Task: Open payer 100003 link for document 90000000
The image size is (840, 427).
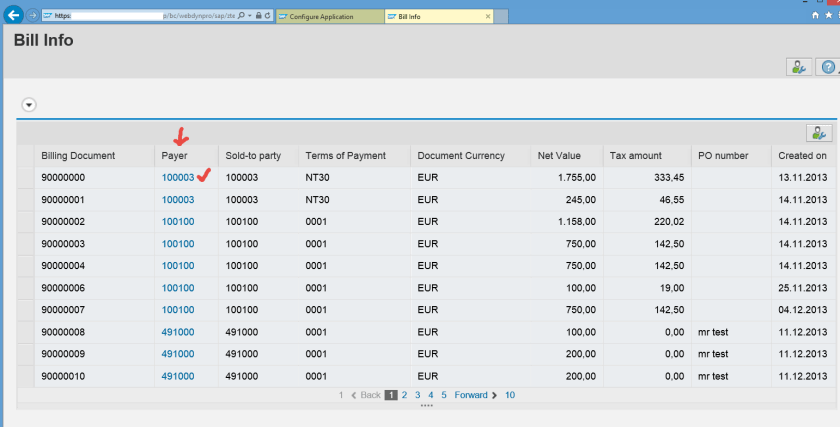Action: pyautogui.click(x=177, y=177)
